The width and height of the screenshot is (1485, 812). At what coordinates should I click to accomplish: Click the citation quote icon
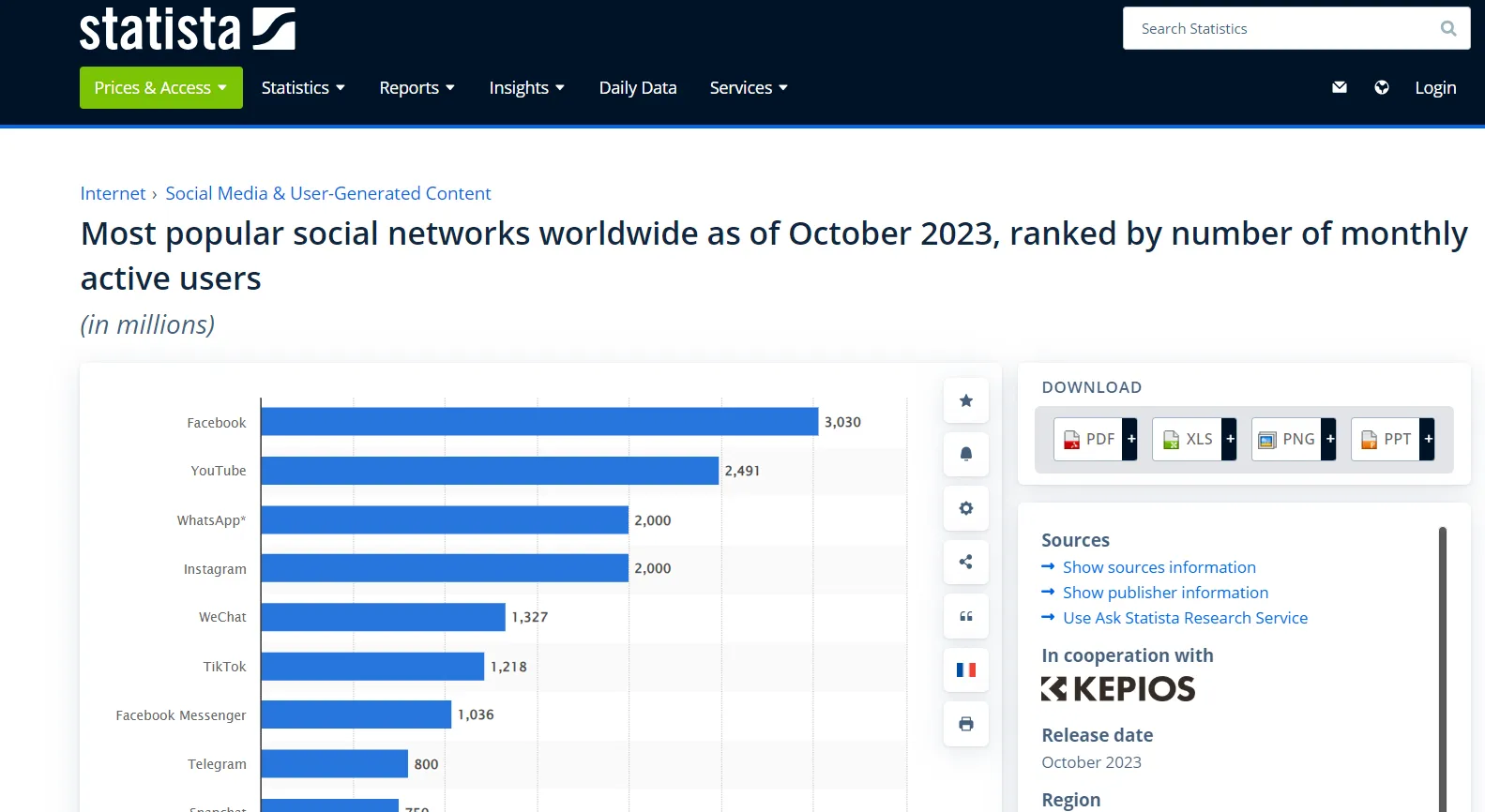pyautogui.click(x=966, y=616)
